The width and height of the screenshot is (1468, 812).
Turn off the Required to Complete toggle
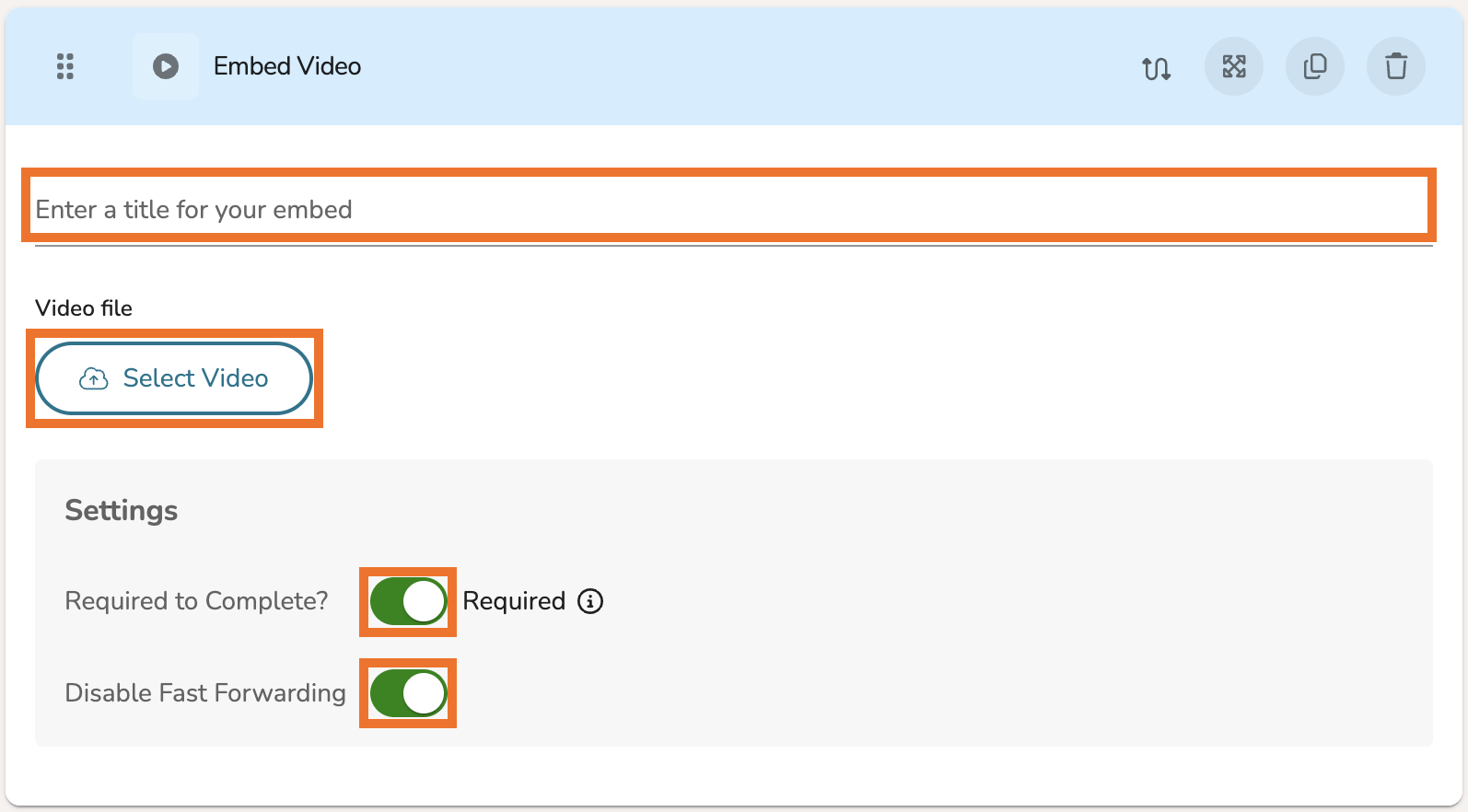pyautogui.click(x=408, y=601)
